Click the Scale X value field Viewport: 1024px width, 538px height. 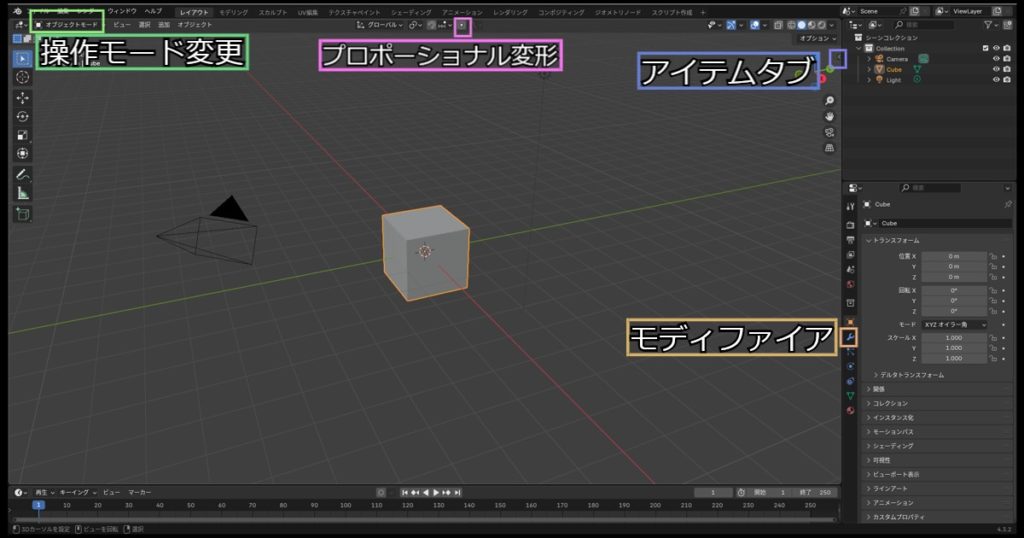953,338
